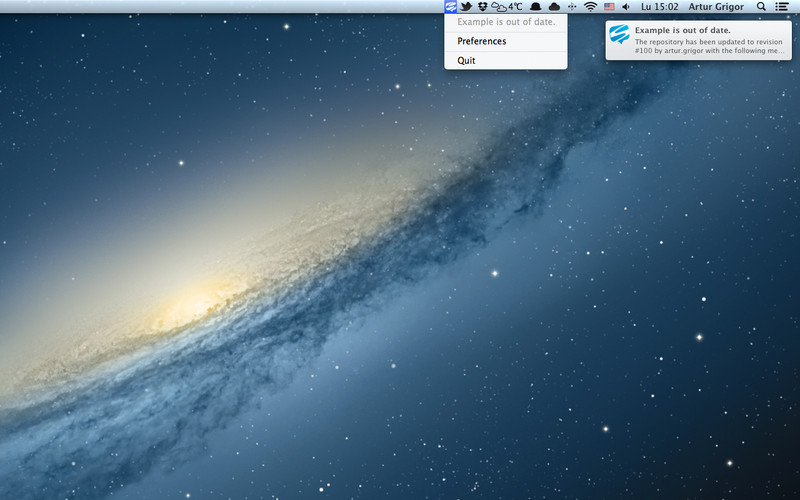Open Notification Center list icon
The width and height of the screenshot is (800, 500).
pos(782,7)
